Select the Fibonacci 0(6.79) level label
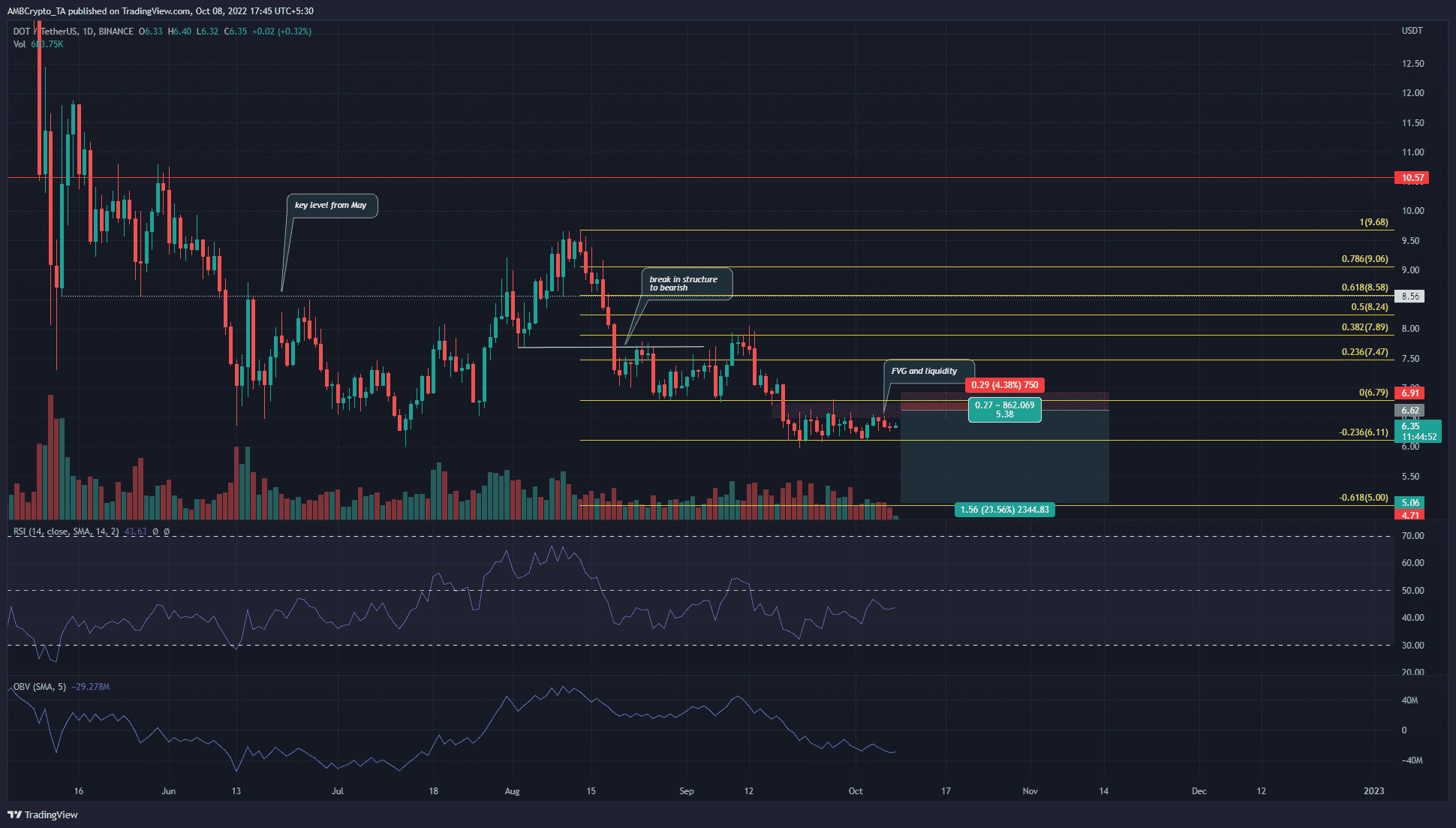 pyautogui.click(x=1373, y=393)
